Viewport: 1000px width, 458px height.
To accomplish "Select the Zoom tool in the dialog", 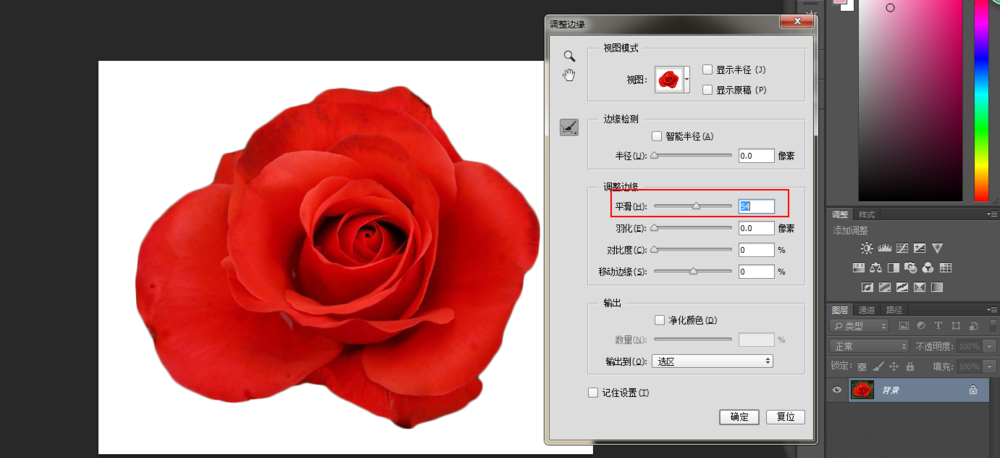I will (x=569, y=56).
